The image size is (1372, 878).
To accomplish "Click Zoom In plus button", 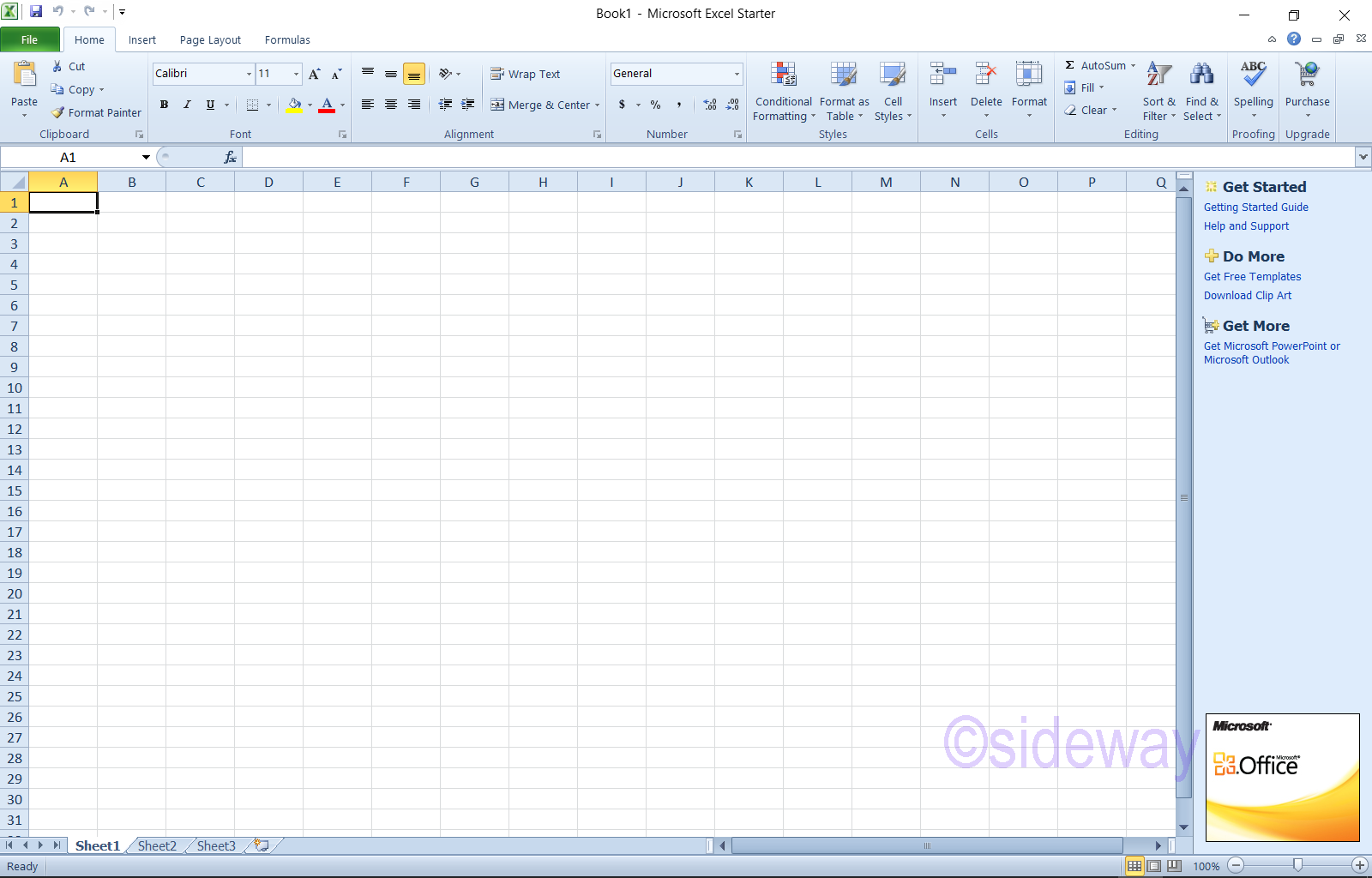I will (x=1360, y=865).
